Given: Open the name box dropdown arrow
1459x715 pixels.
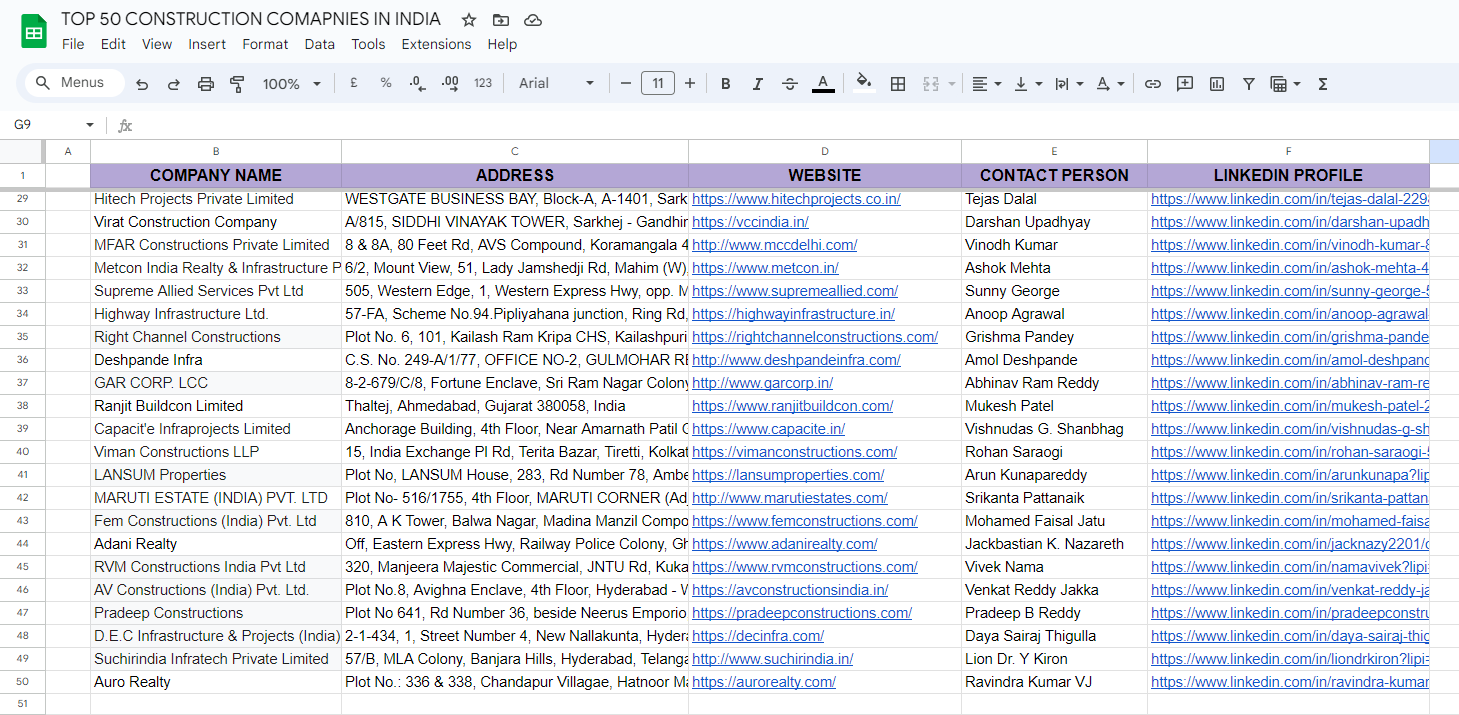Looking at the screenshot, I should tap(90, 125).
